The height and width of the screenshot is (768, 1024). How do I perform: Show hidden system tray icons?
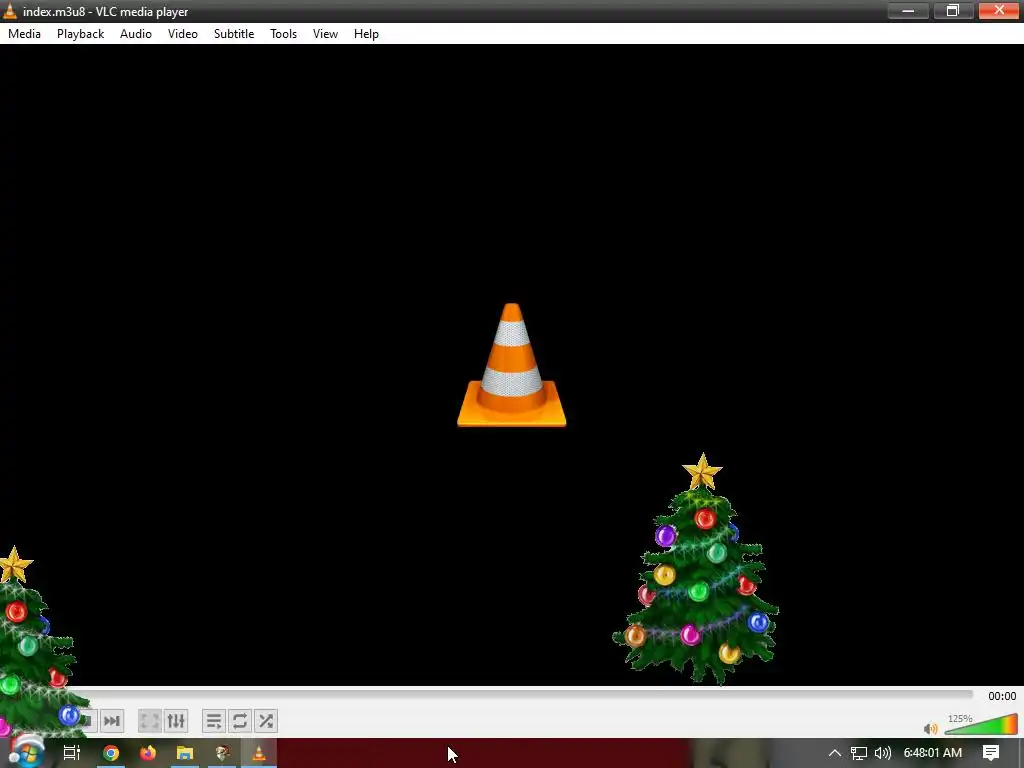pos(835,753)
